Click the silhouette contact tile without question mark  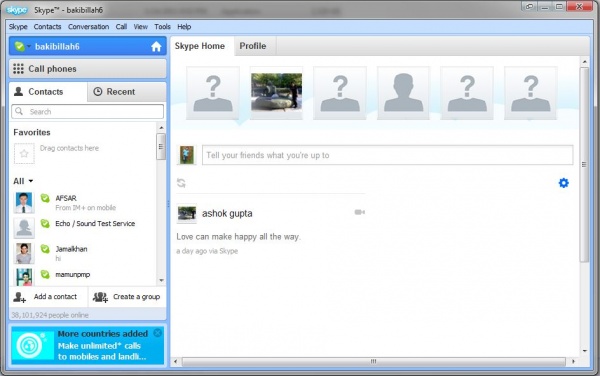coord(403,93)
